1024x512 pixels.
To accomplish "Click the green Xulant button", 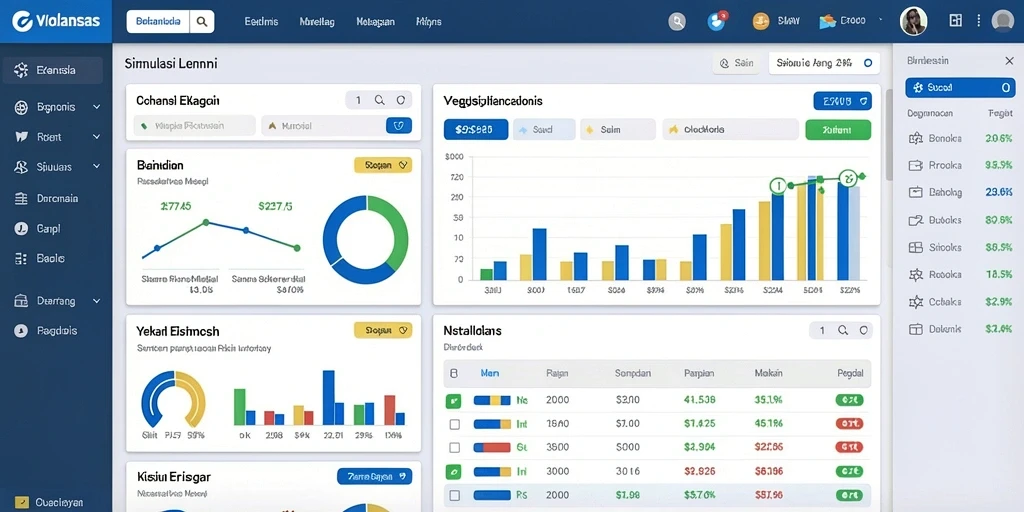I will 838,130.
